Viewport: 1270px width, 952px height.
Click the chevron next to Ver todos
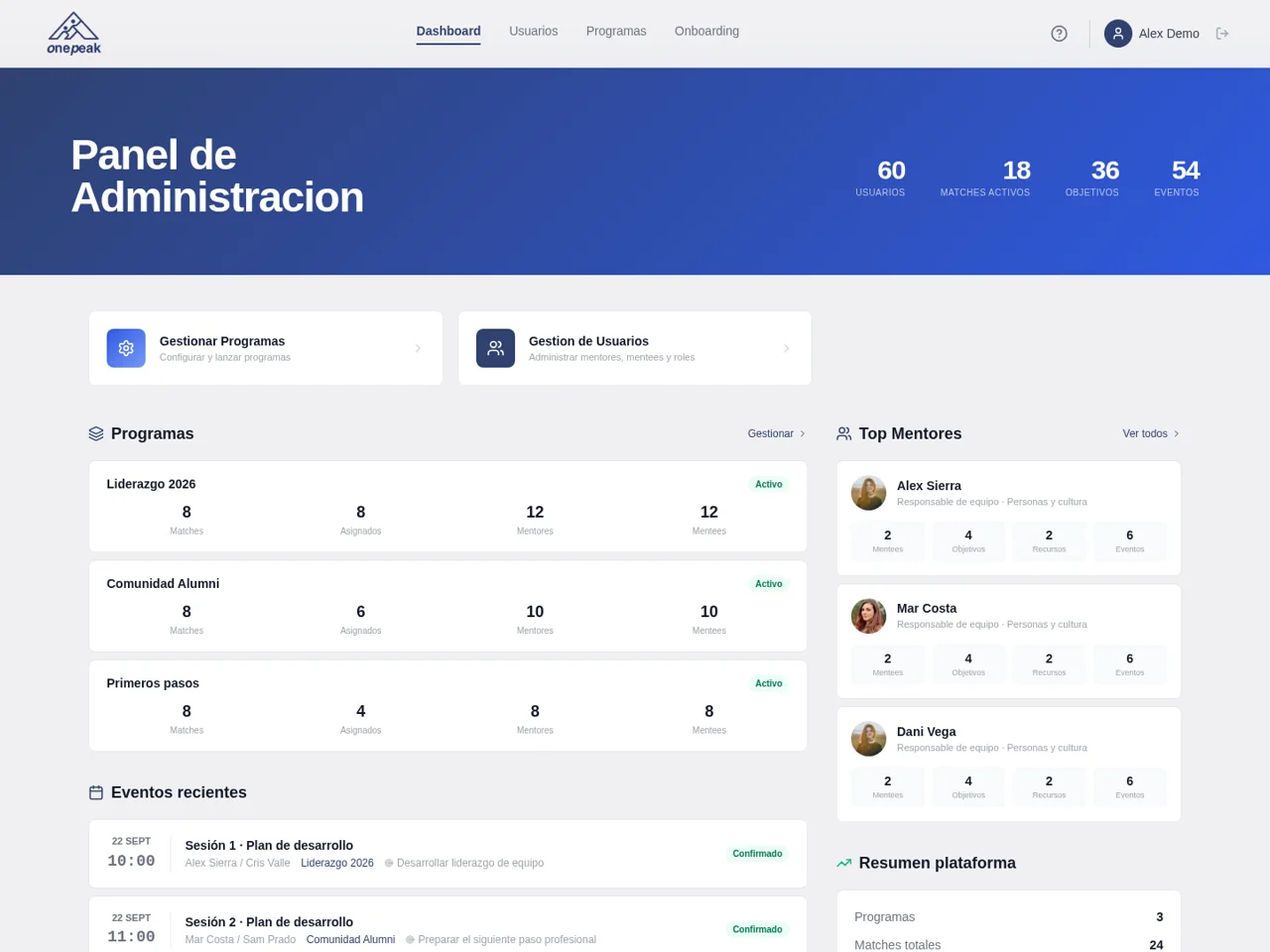pos(1177,433)
